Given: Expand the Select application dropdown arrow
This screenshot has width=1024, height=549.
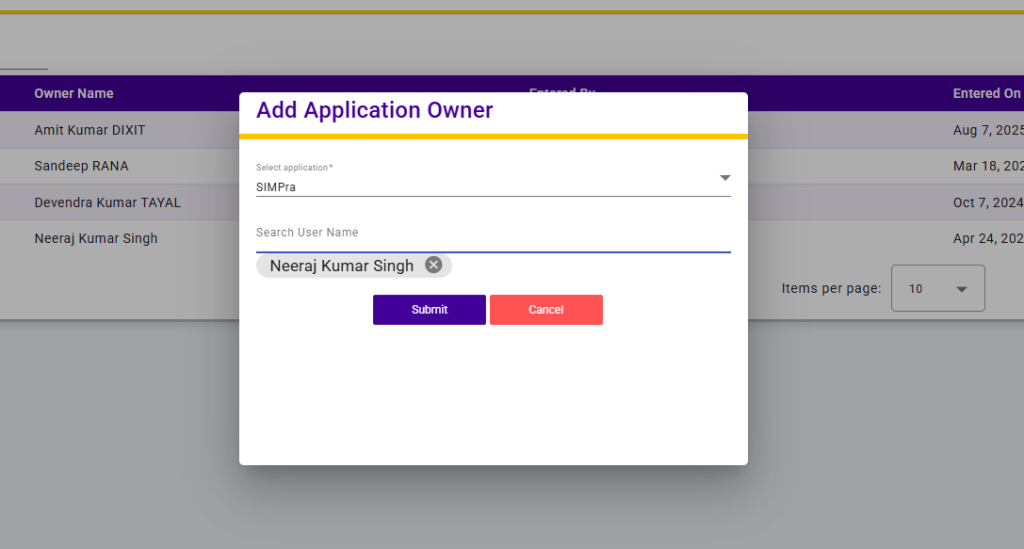Looking at the screenshot, I should click(x=725, y=178).
